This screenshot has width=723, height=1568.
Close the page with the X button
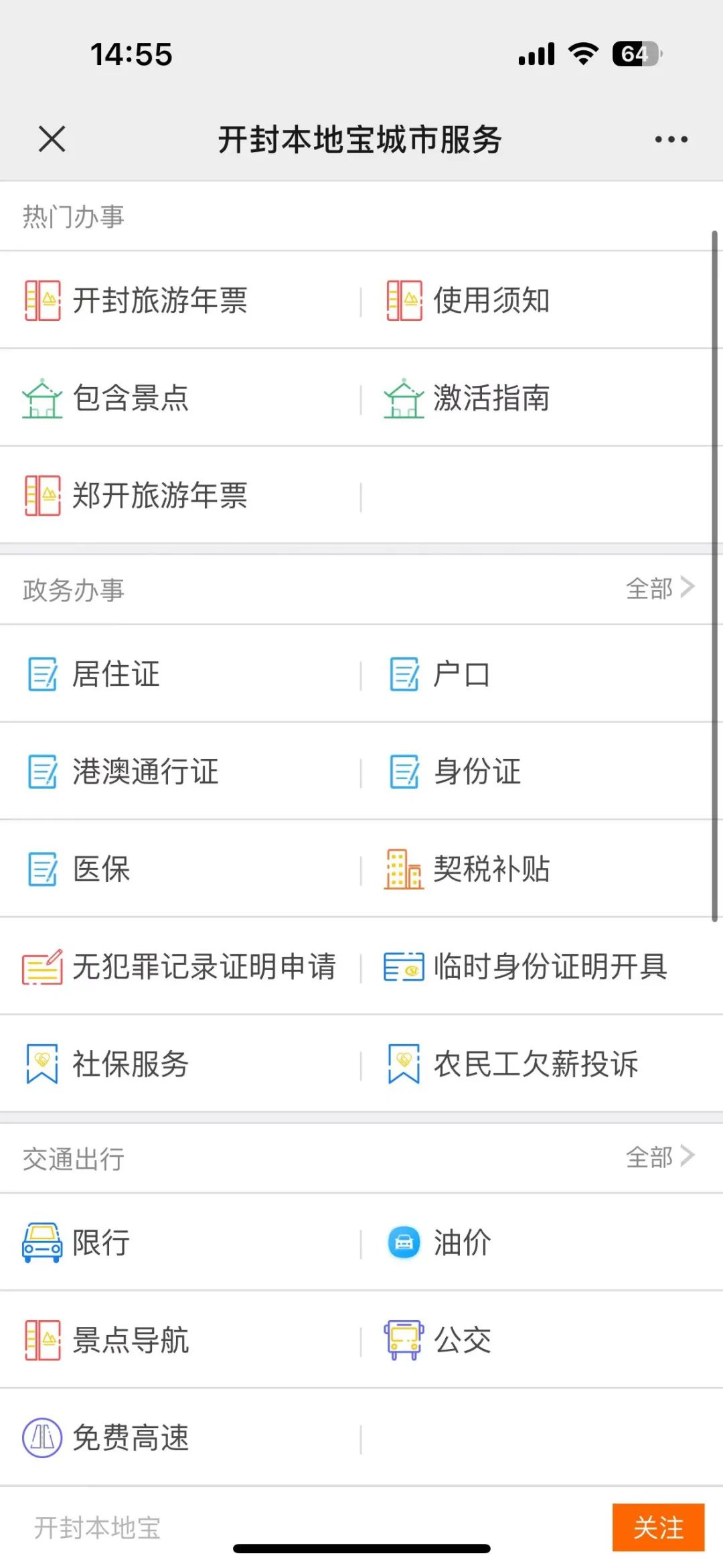pos(52,139)
